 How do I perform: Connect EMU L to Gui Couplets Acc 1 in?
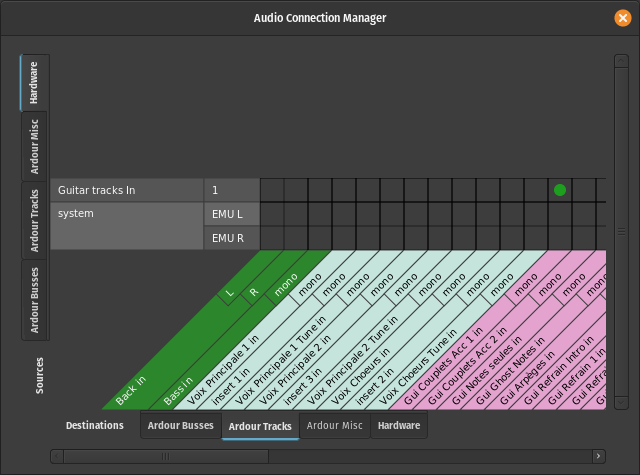560,214
